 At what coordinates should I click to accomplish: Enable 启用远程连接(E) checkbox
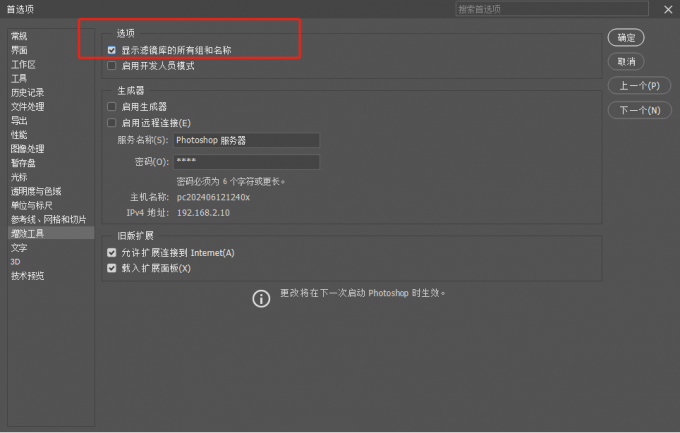tap(112, 123)
